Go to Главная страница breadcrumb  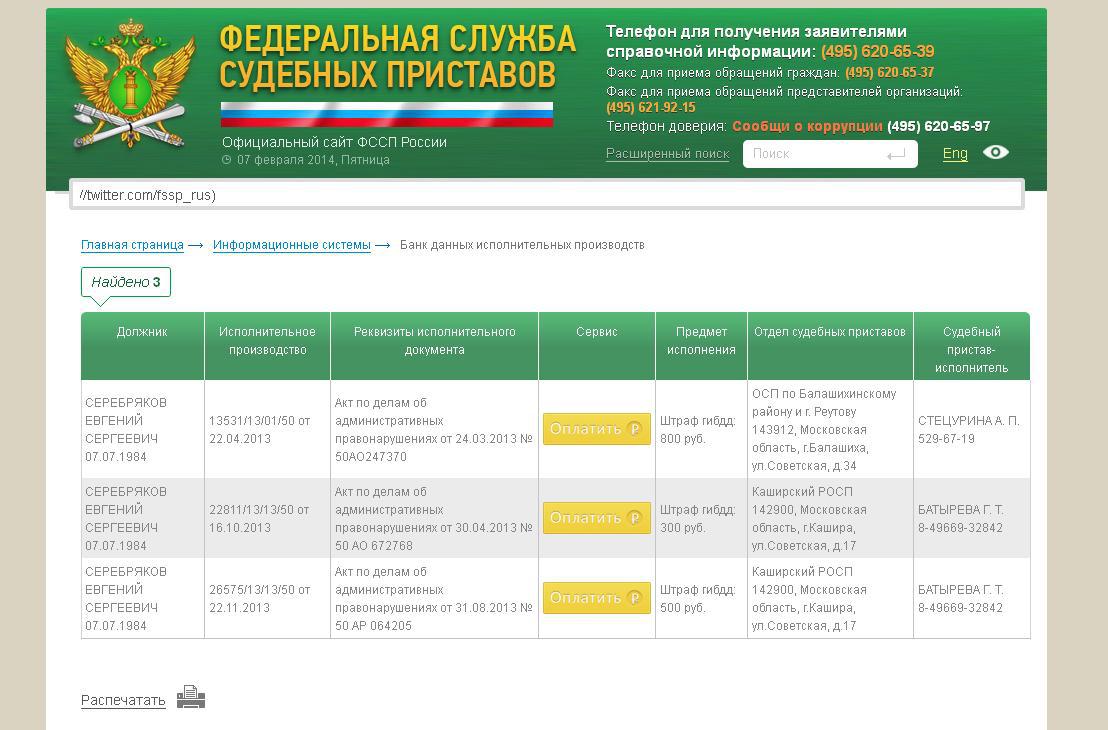coord(132,245)
